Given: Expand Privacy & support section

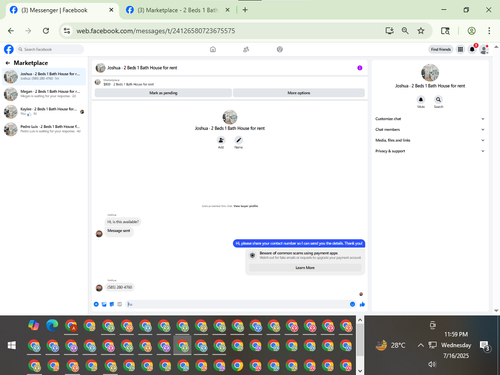Looking at the screenshot, I should (x=430, y=151).
